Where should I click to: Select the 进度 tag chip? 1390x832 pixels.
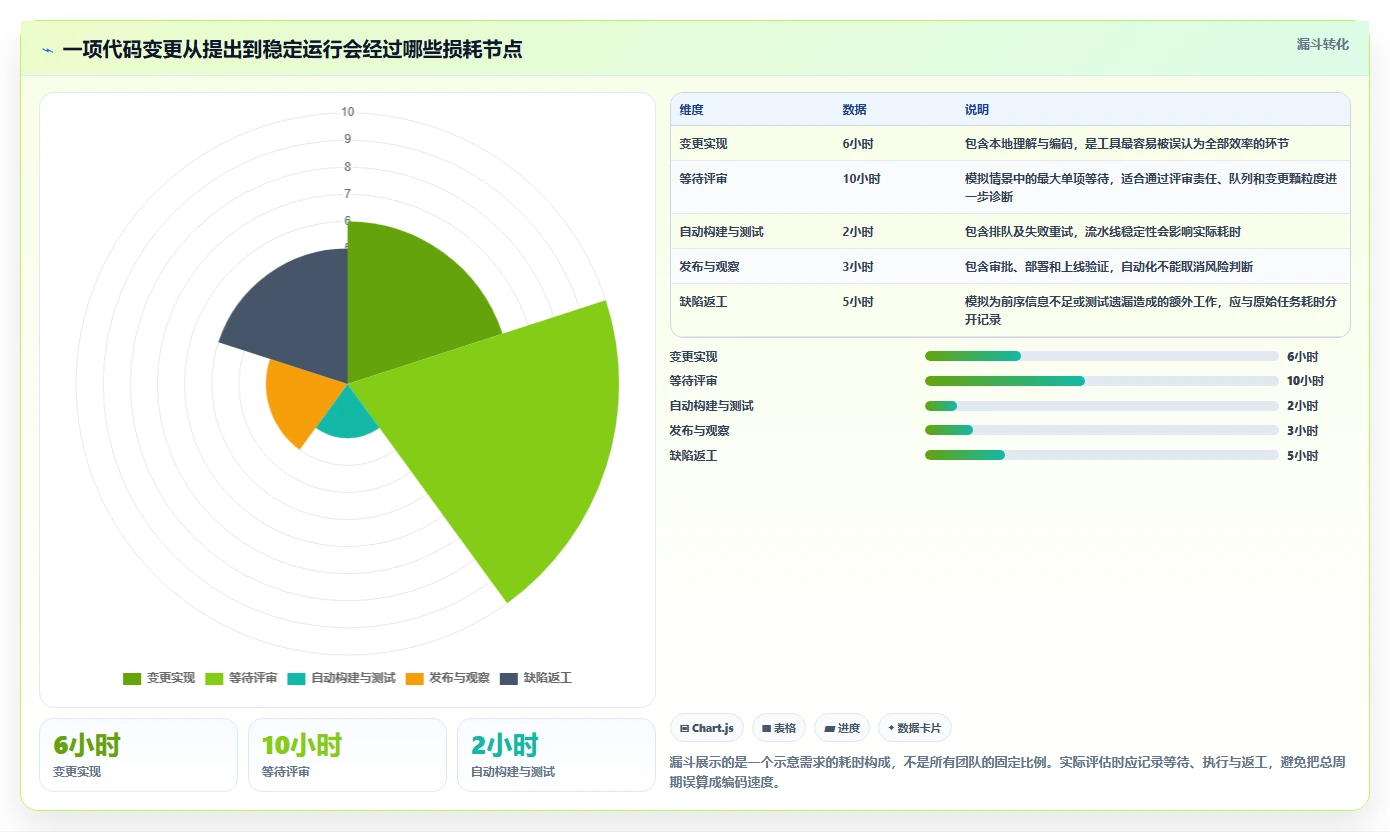(x=842, y=728)
